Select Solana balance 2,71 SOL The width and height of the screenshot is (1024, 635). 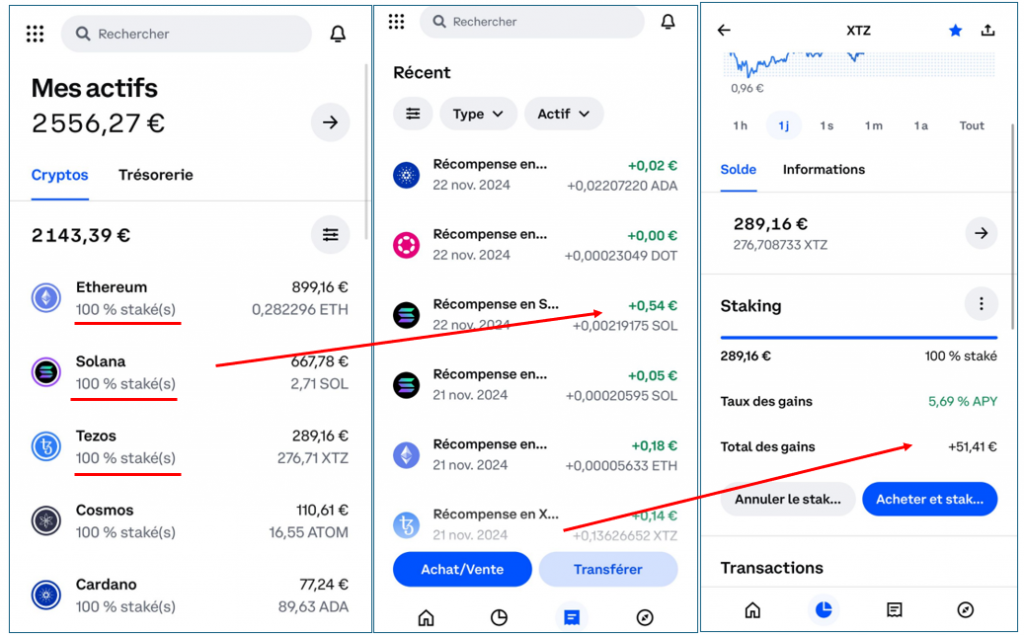pos(319,384)
